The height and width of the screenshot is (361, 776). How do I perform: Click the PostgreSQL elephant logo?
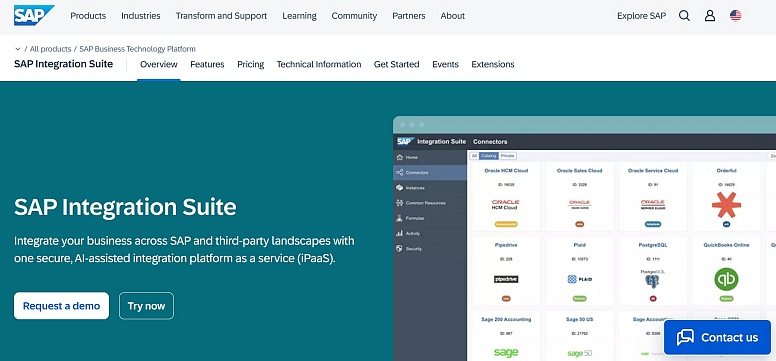[x=653, y=279]
